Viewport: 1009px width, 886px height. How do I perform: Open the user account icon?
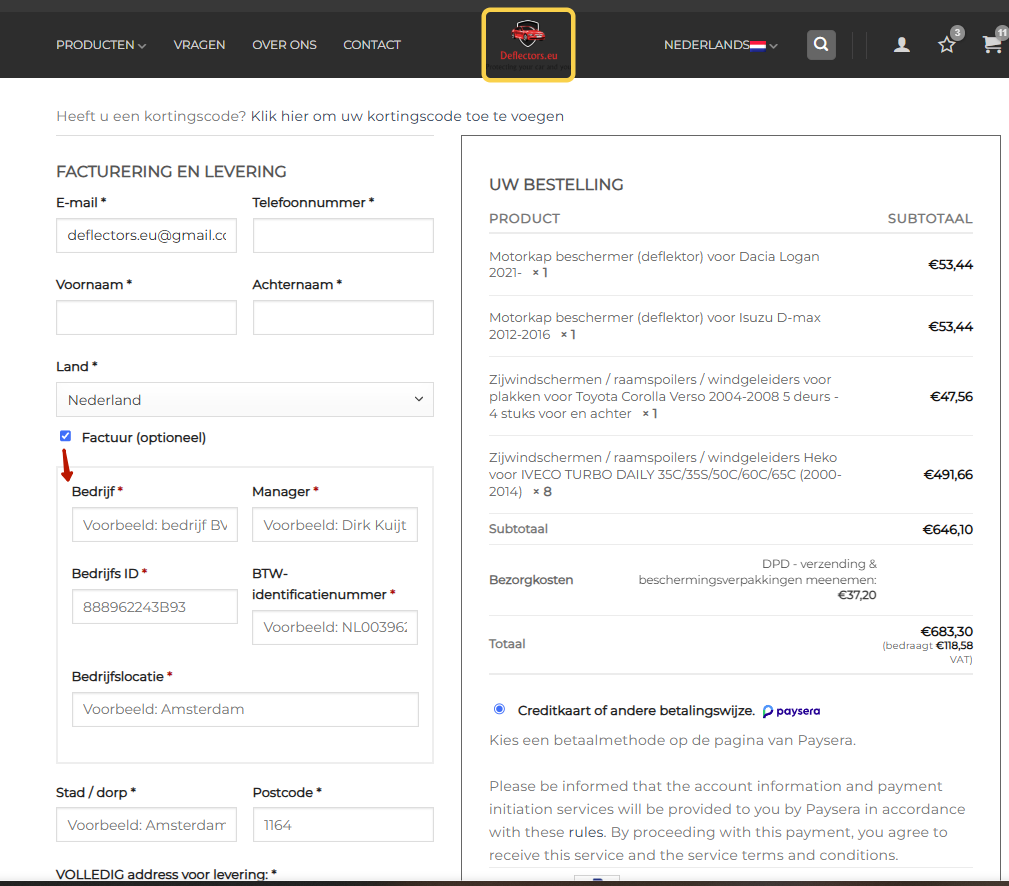tap(902, 44)
